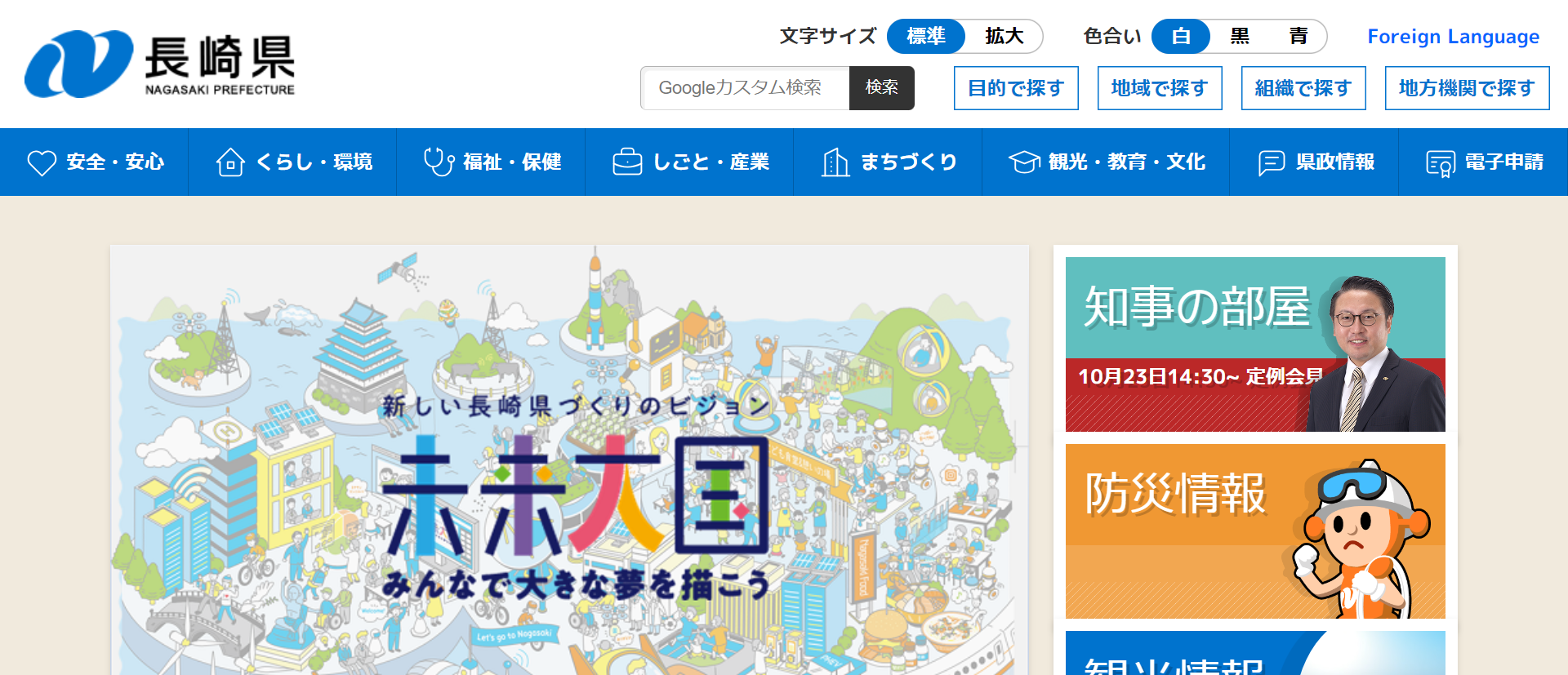The width and height of the screenshot is (1568, 675).
Task: Open the 県政情報 menu
Action: coord(1314,162)
